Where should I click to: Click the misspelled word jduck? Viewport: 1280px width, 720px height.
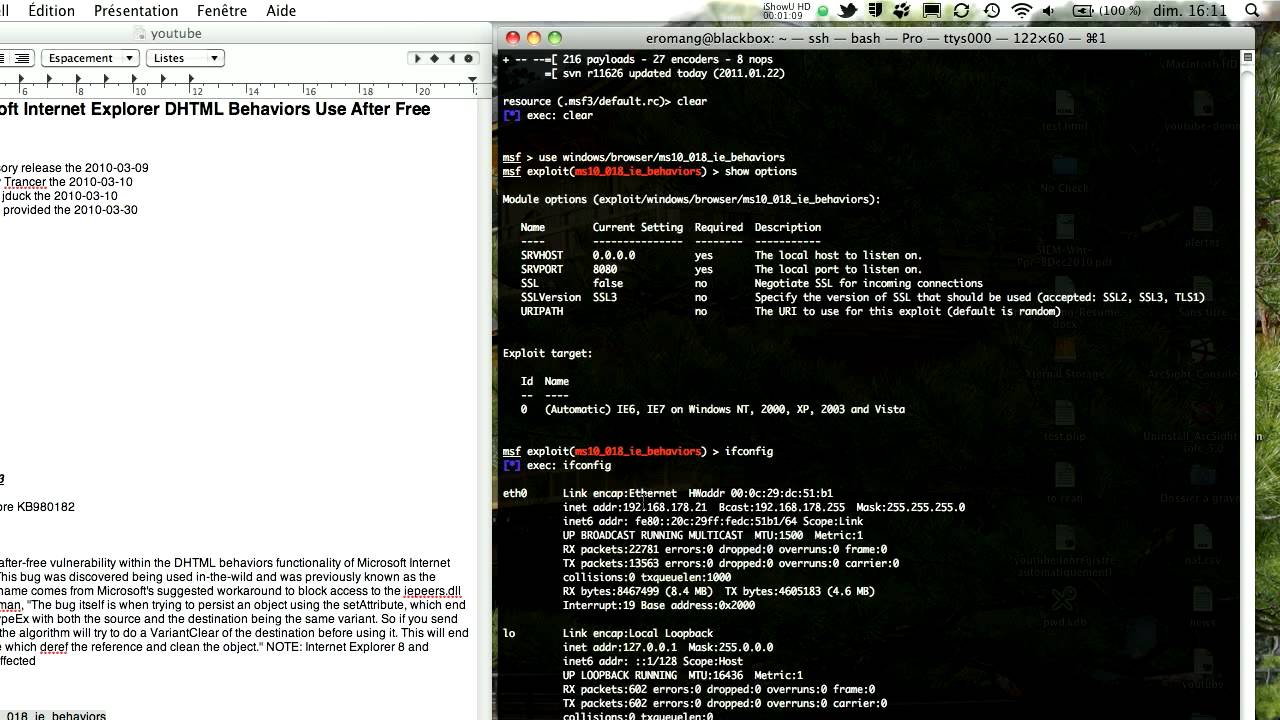click(x=17, y=196)
